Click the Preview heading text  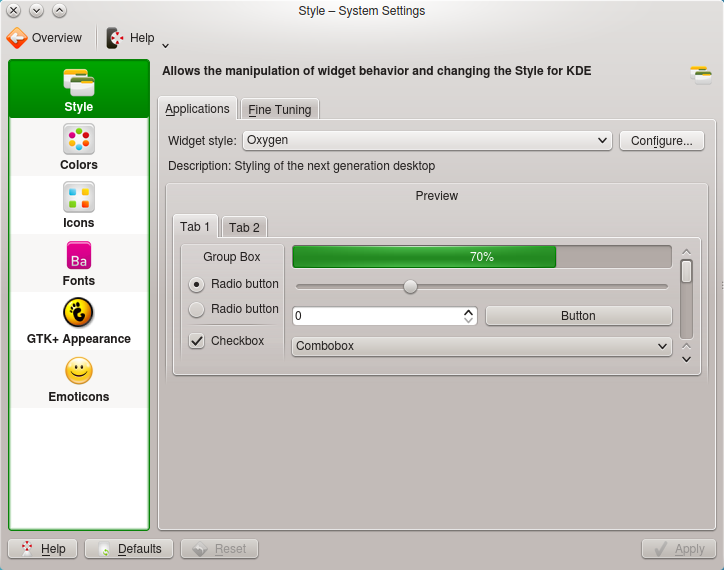(x=437, y=196)
